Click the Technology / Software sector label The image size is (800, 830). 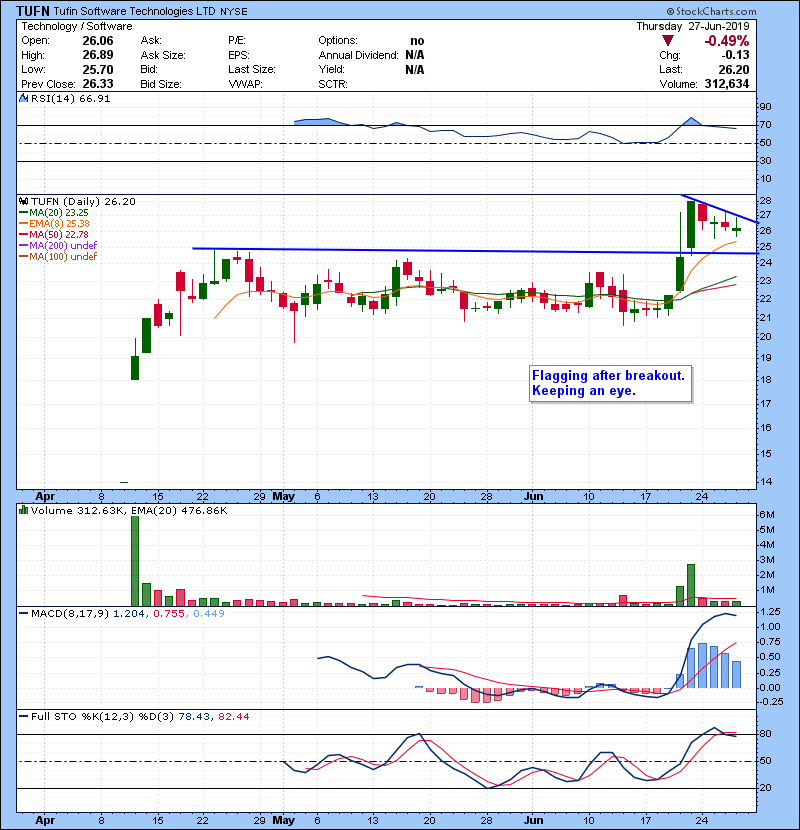[x=77, y=26]
